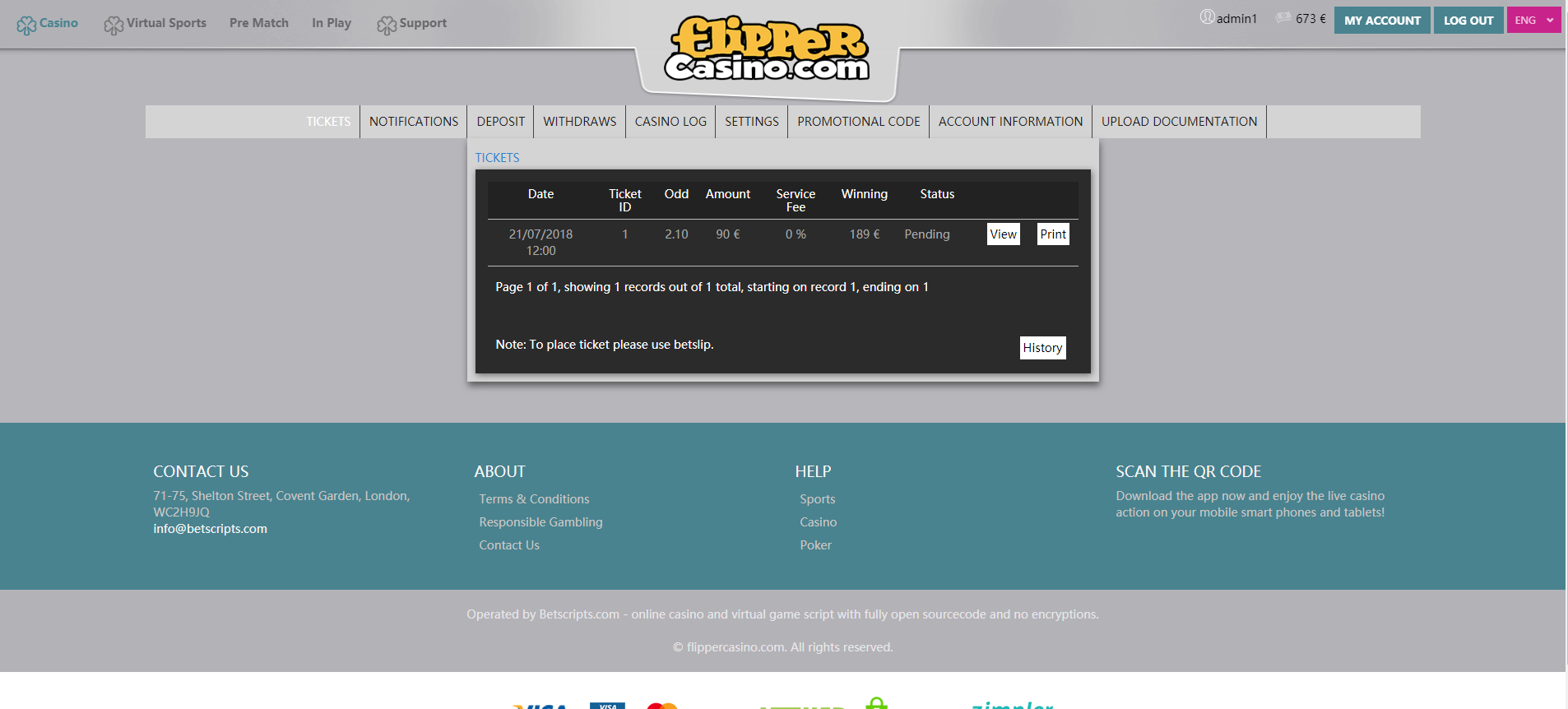Click the info@betscripts.com email link
The image size is (1568, 709).
tap(210, 529)
